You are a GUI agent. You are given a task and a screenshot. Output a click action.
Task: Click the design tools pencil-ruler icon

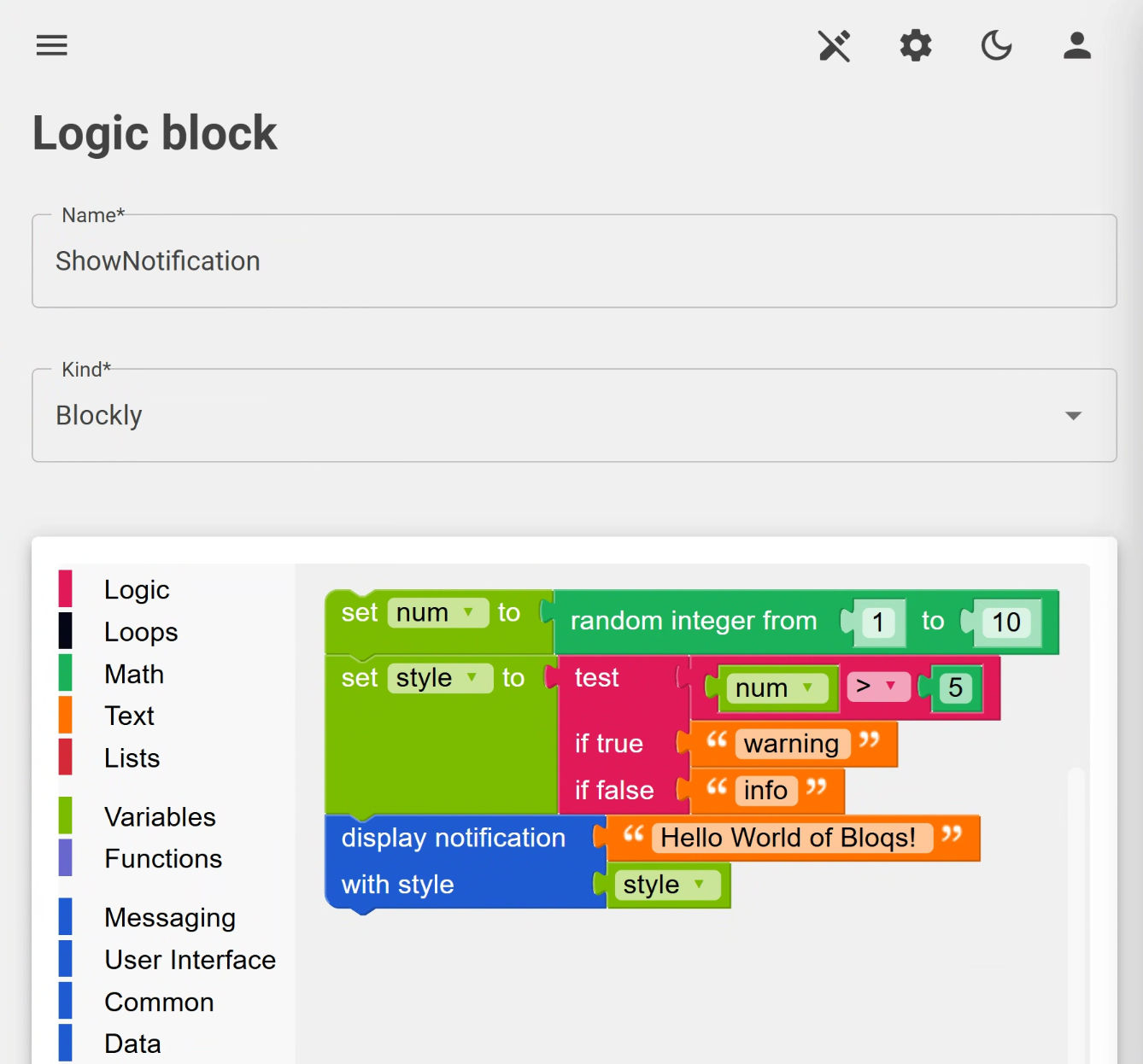(834, 45)
